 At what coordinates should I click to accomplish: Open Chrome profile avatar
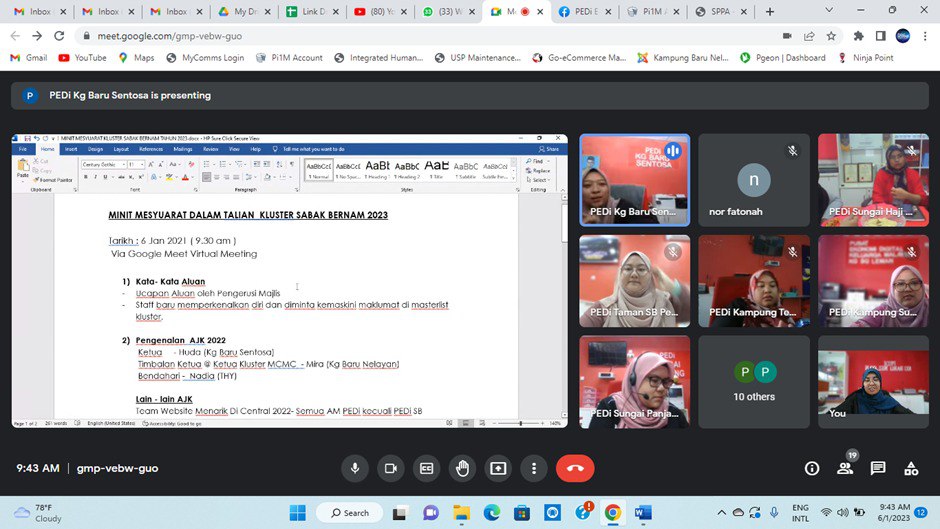click(903, 36)
